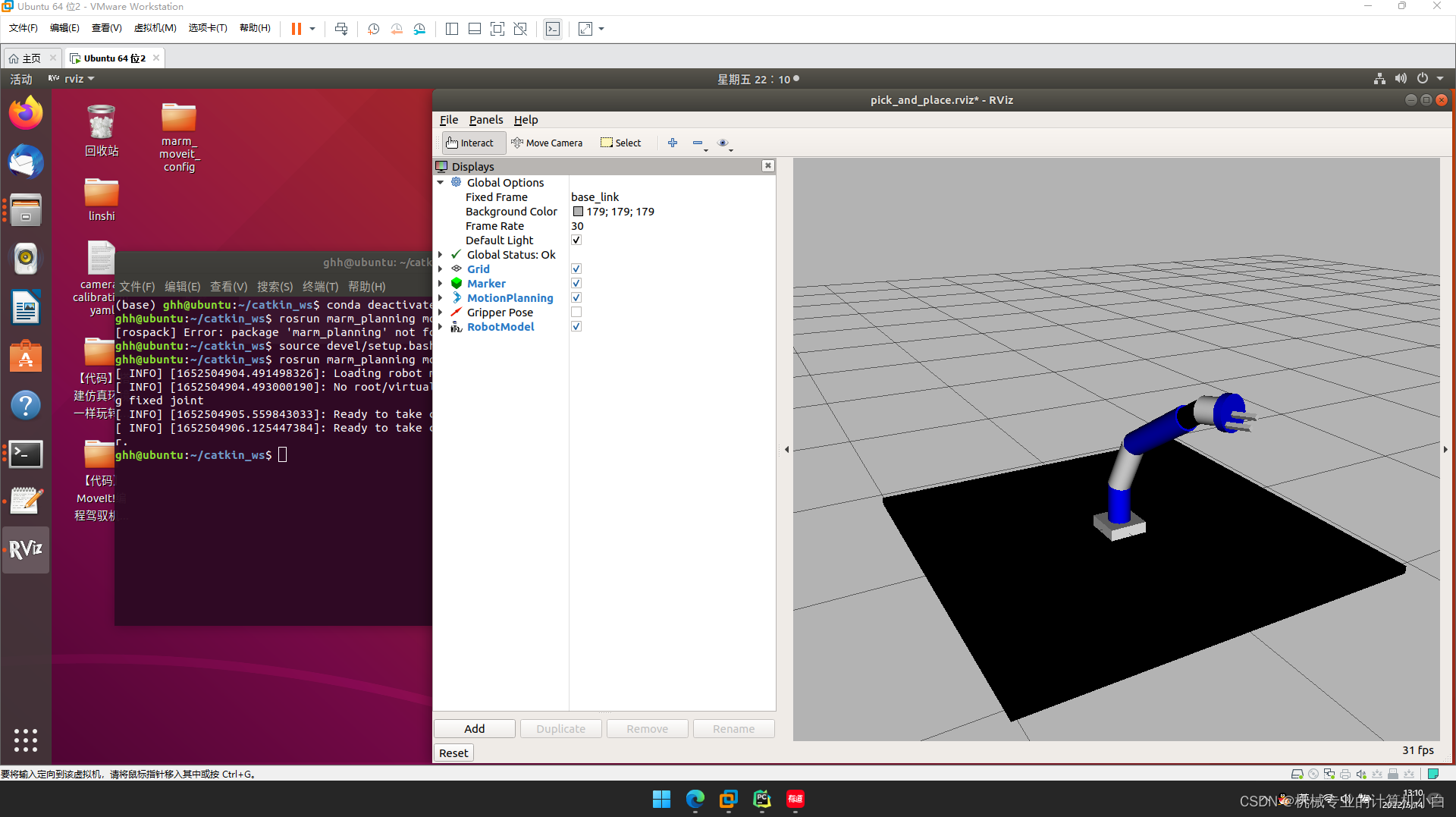Screen dimensions: 1456x817
Task: Take a snapshot in VMware toolbar
Action: click(373, 29)
